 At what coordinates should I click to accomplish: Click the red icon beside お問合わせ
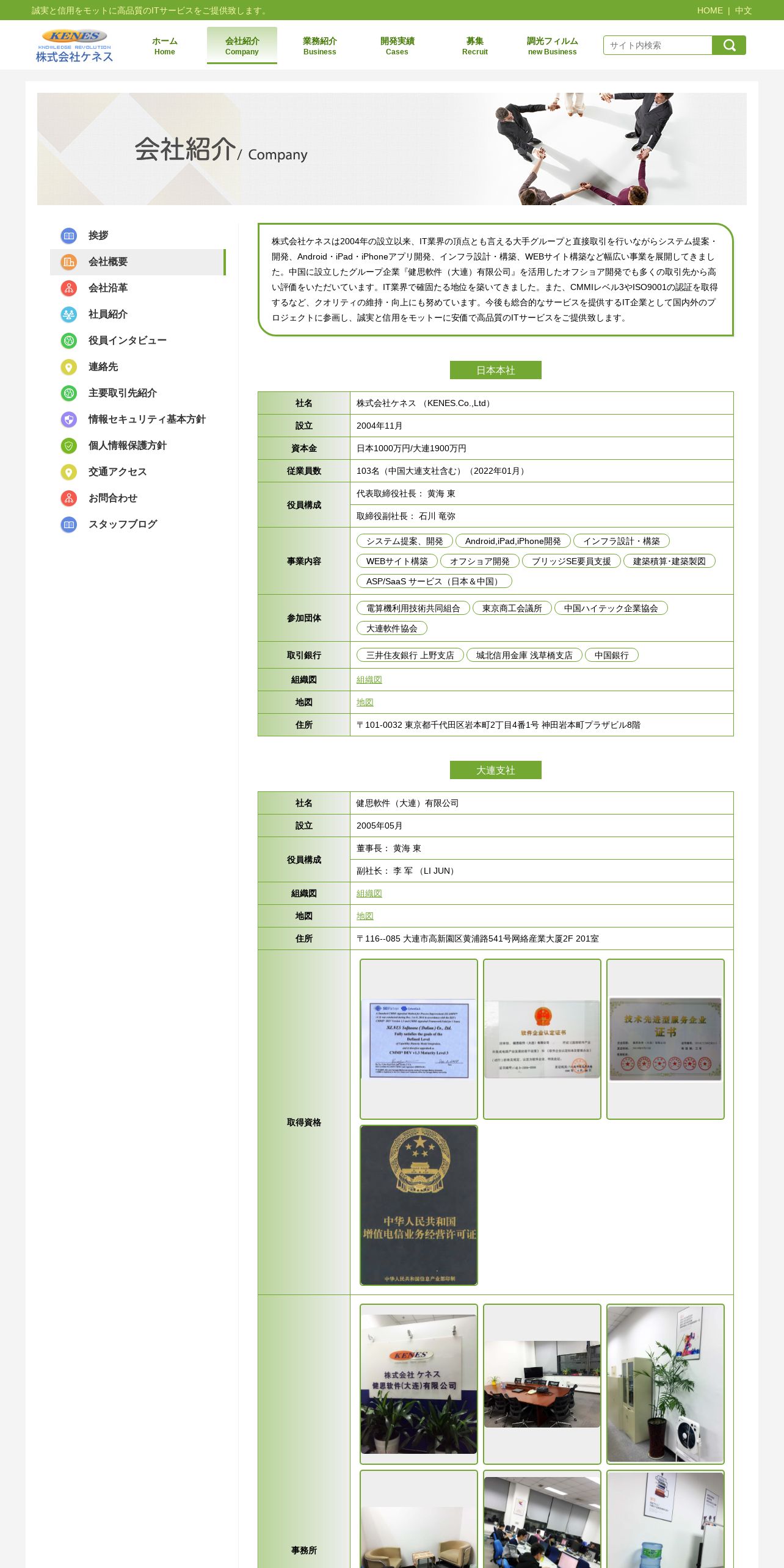69,498
